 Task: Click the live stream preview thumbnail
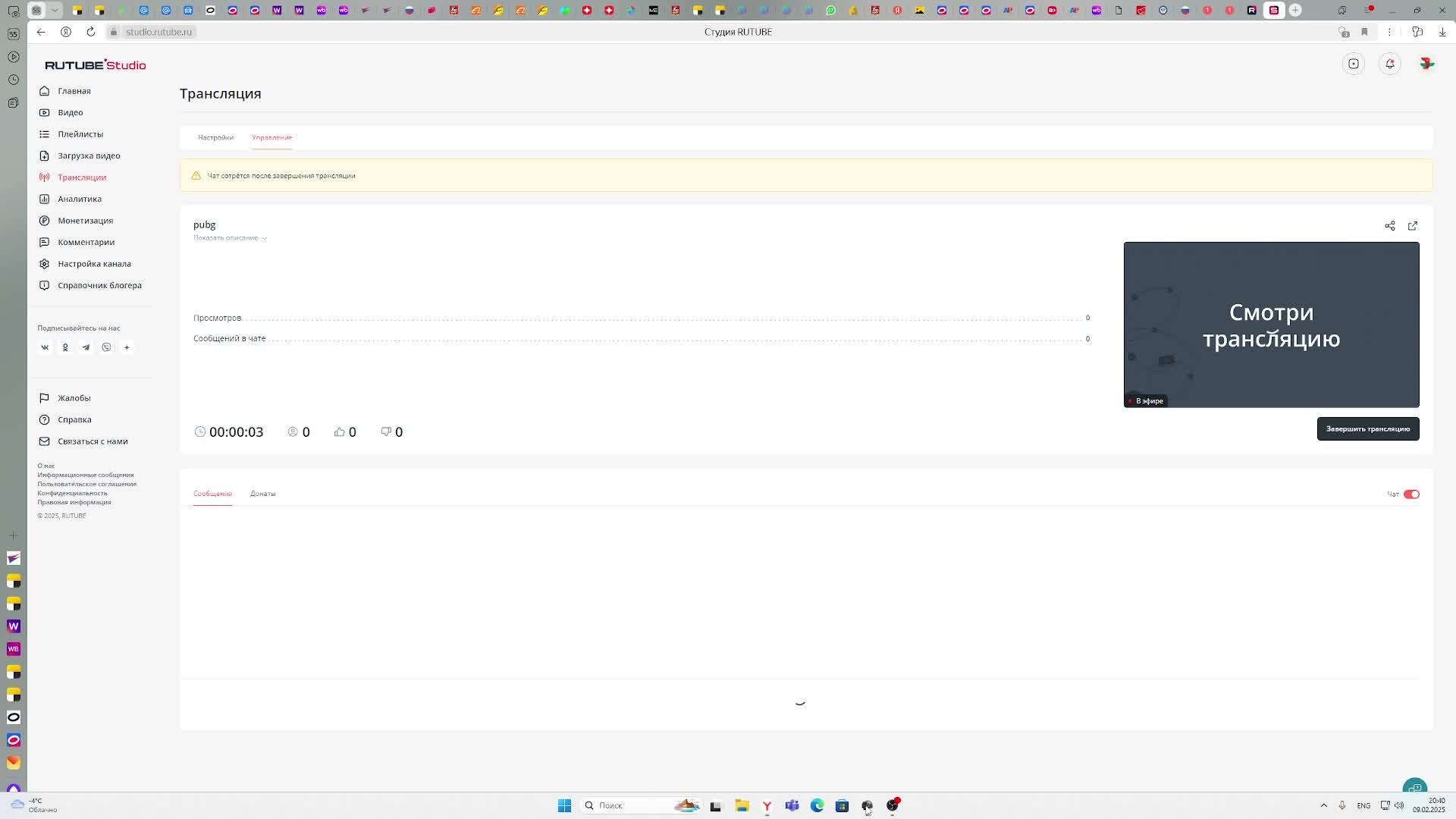(x=1271, y=325)
